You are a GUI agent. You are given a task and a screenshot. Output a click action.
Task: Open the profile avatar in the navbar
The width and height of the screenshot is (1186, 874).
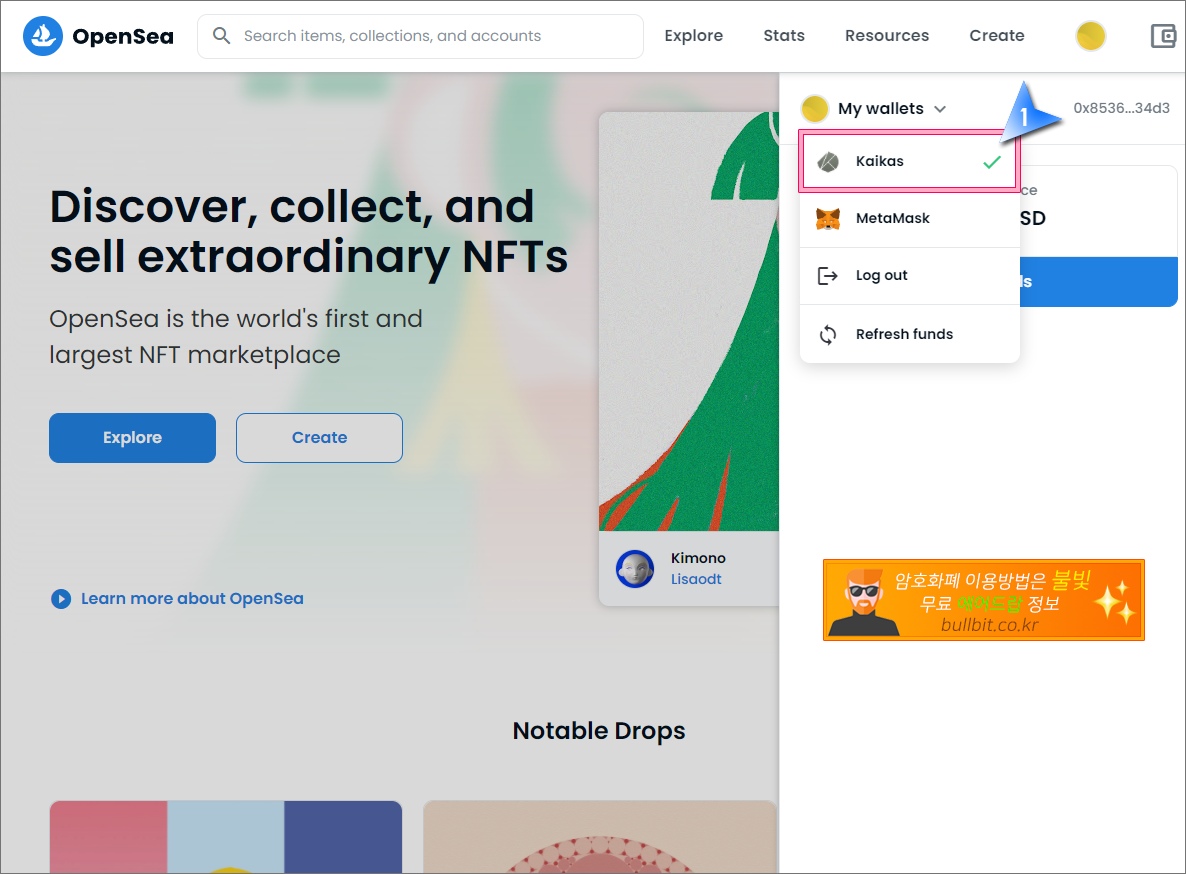tap(1090, 36)
